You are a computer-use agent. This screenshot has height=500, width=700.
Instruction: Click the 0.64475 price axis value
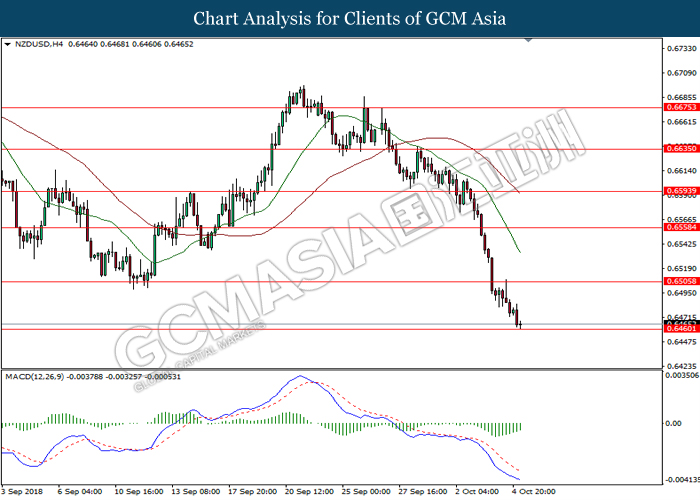681,342
